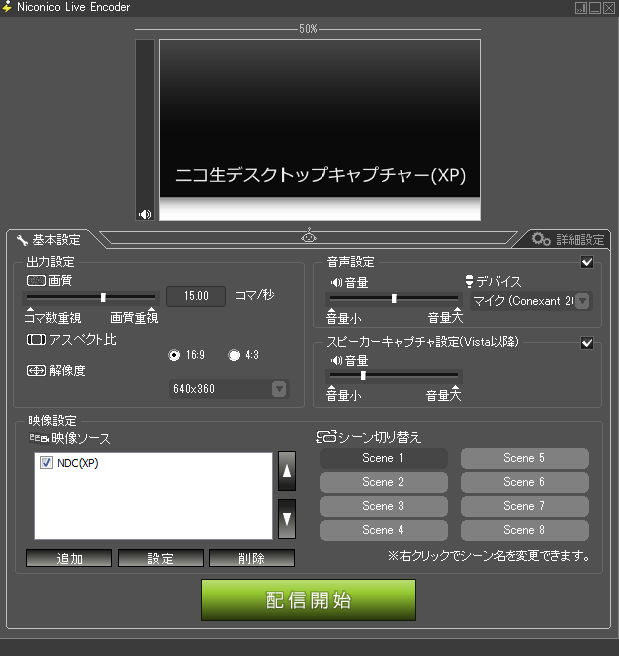This screenshot has width=619, height=656.
Task: Open the 基本設定 tab
Action: (x=50, y=240)
